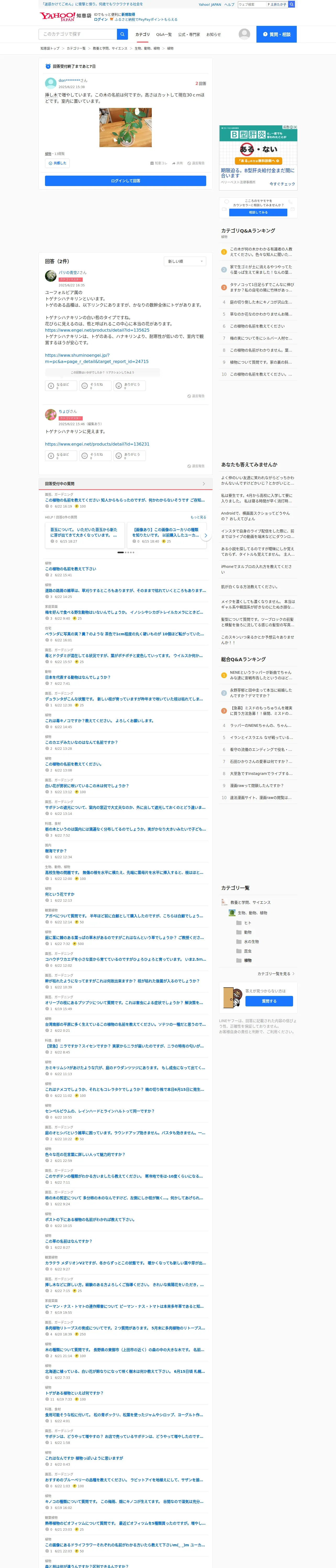
Task: Click the 共有 share icon
Action: click(x=177, y=163)
